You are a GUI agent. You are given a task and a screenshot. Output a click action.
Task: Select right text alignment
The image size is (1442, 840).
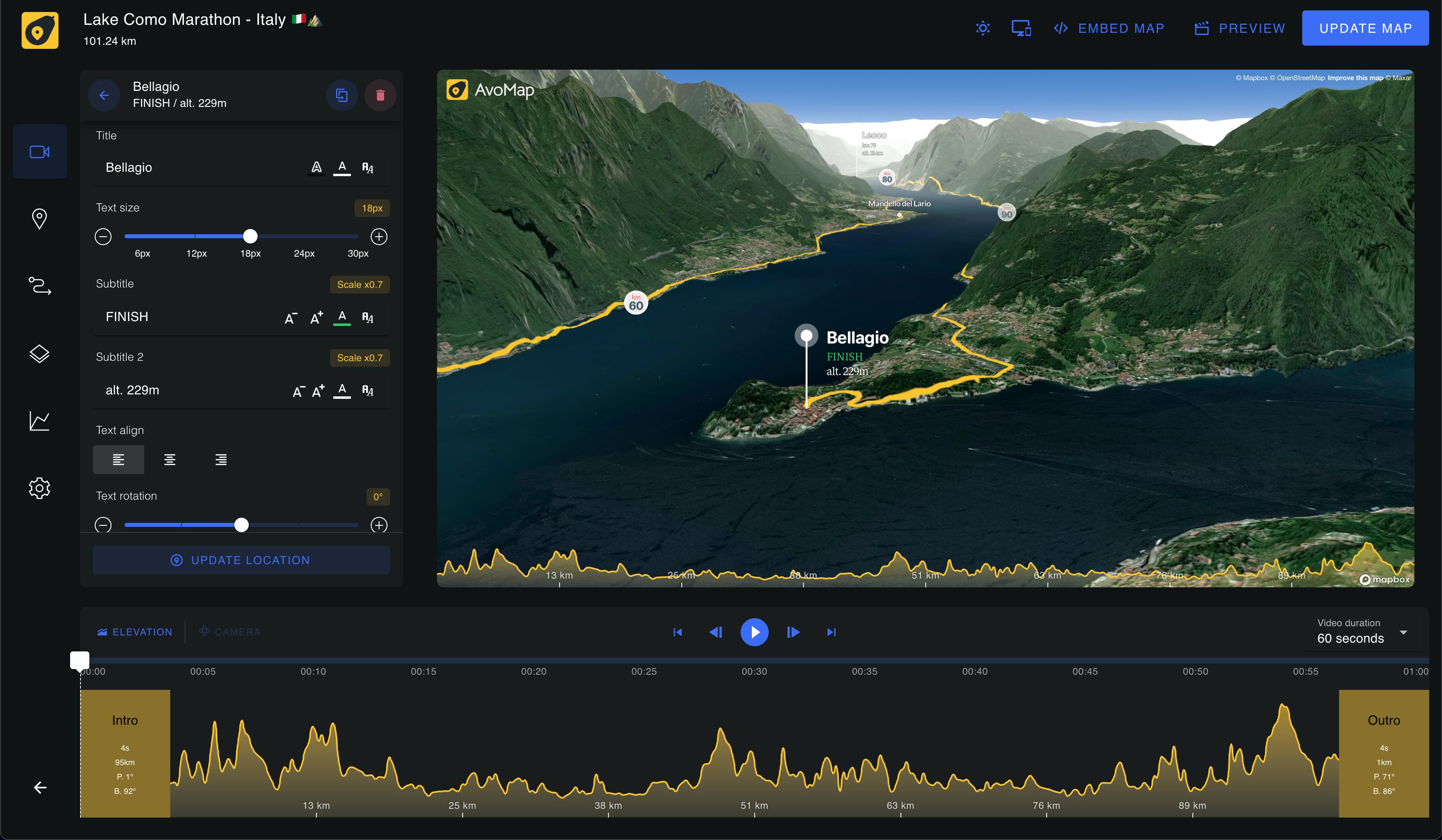(x=221, y=460)
